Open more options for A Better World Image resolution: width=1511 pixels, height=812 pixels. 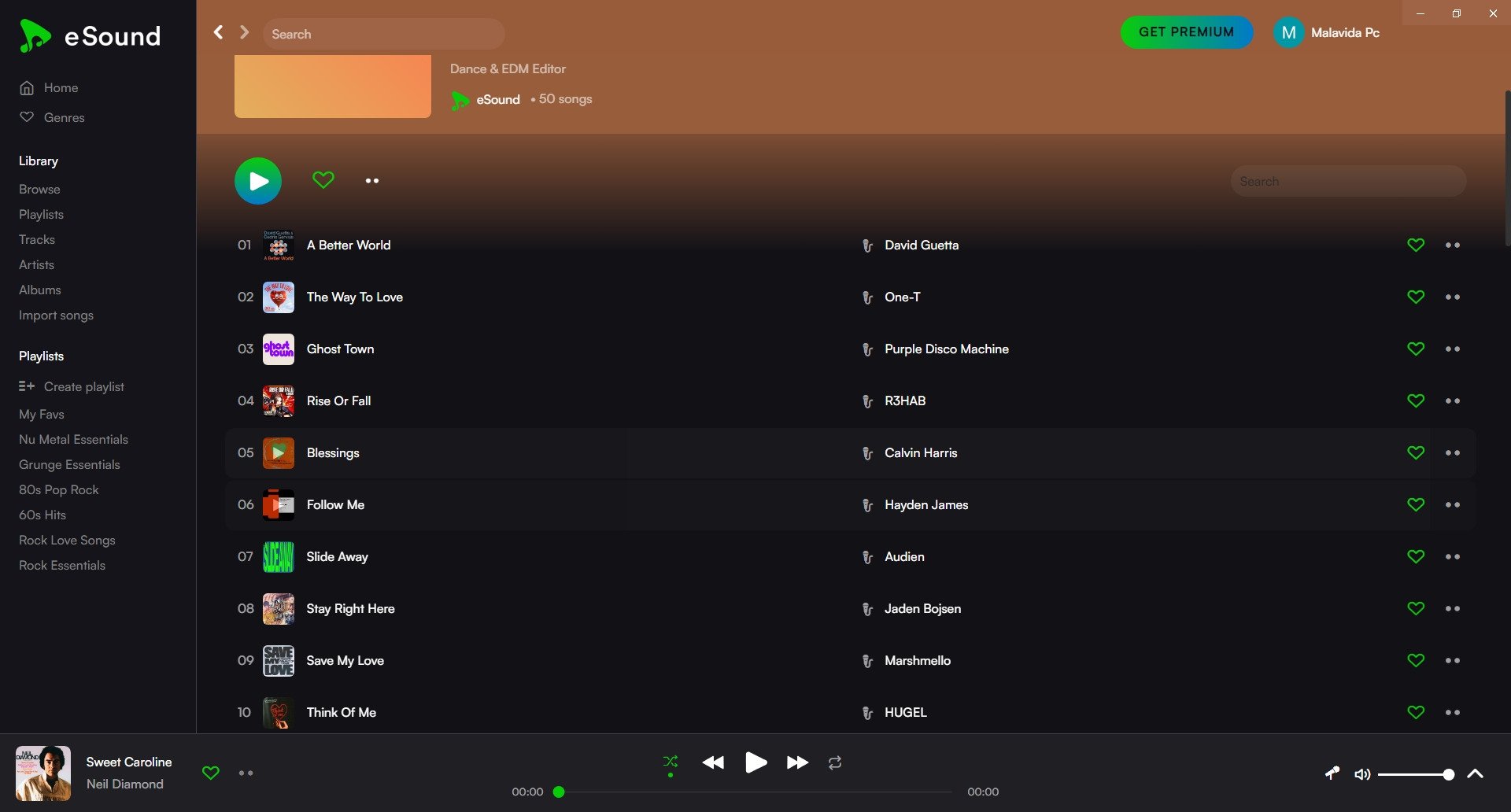point(1453,245)
